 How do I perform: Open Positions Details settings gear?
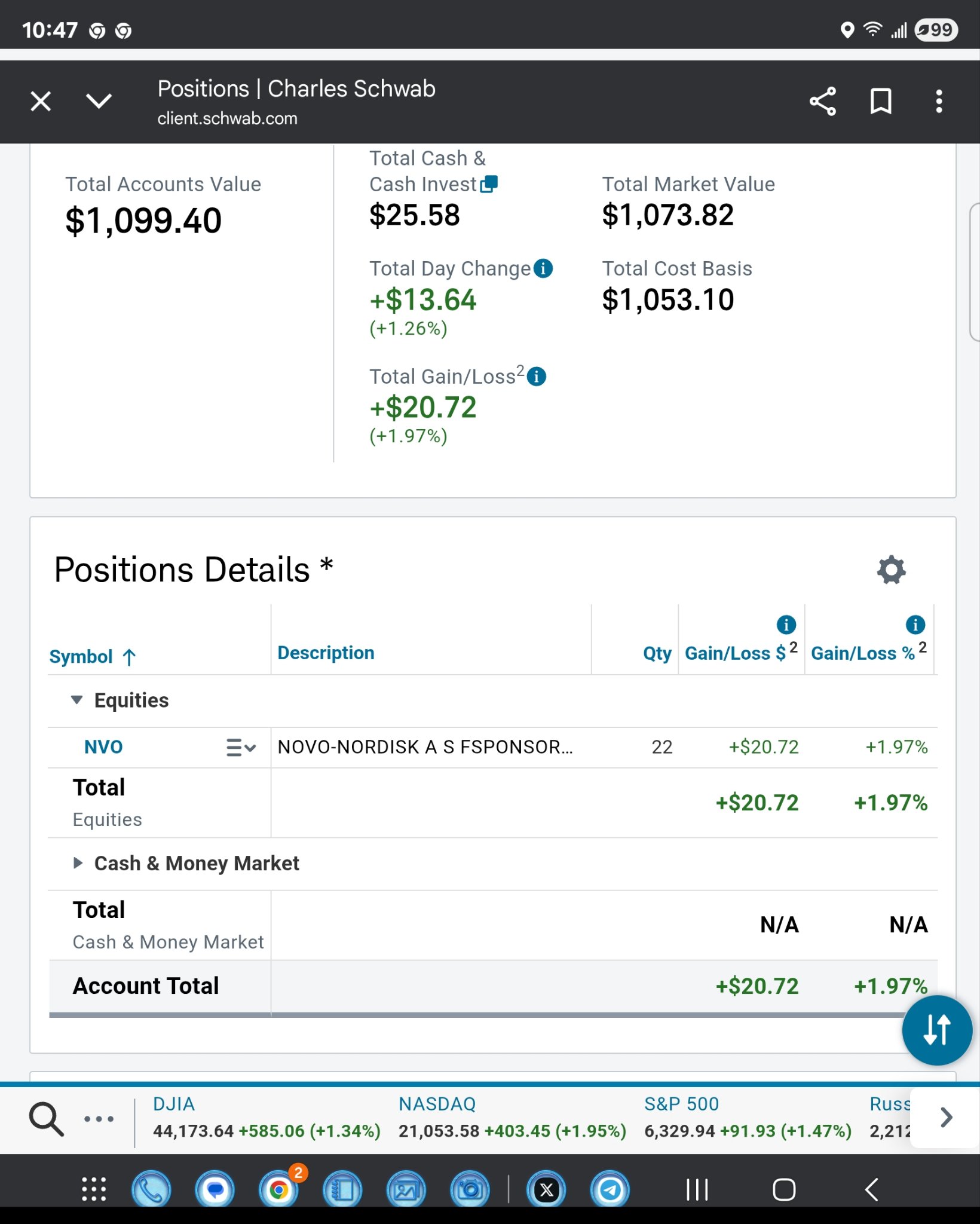[x=892, y=570]
